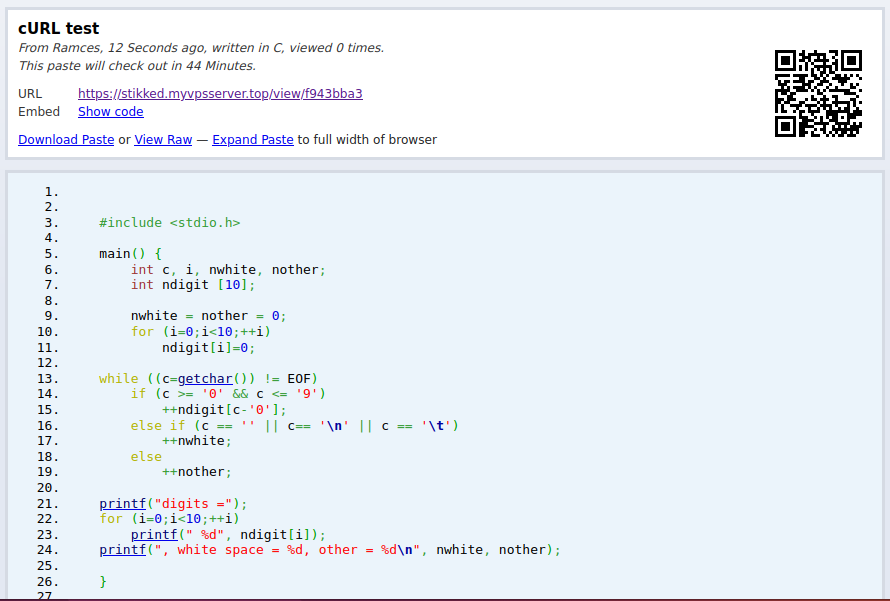The height and width of the screenshot is (601, 890).
Task: Click the printf link on line 21
Action: [122, 503]
